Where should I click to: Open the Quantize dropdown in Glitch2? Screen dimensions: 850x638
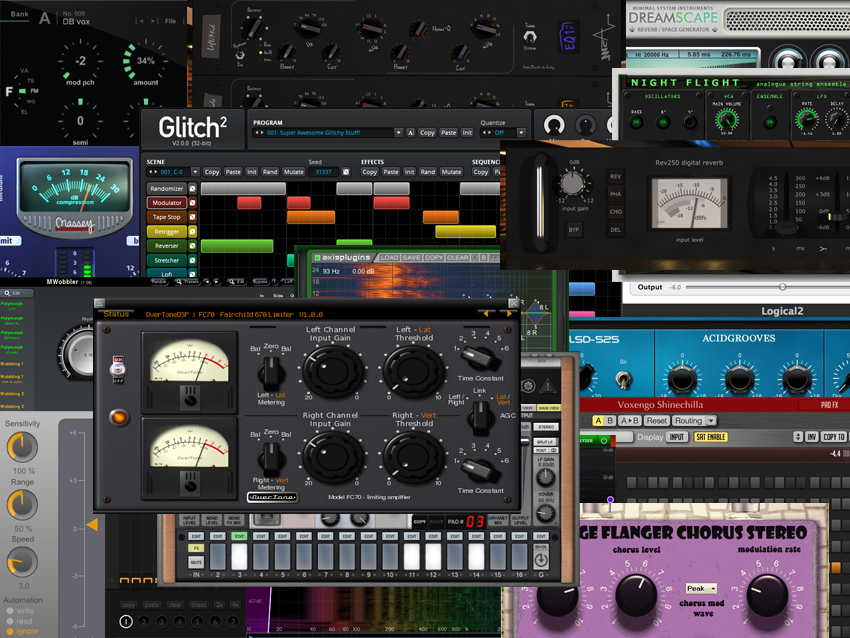(x=521, y=133)
